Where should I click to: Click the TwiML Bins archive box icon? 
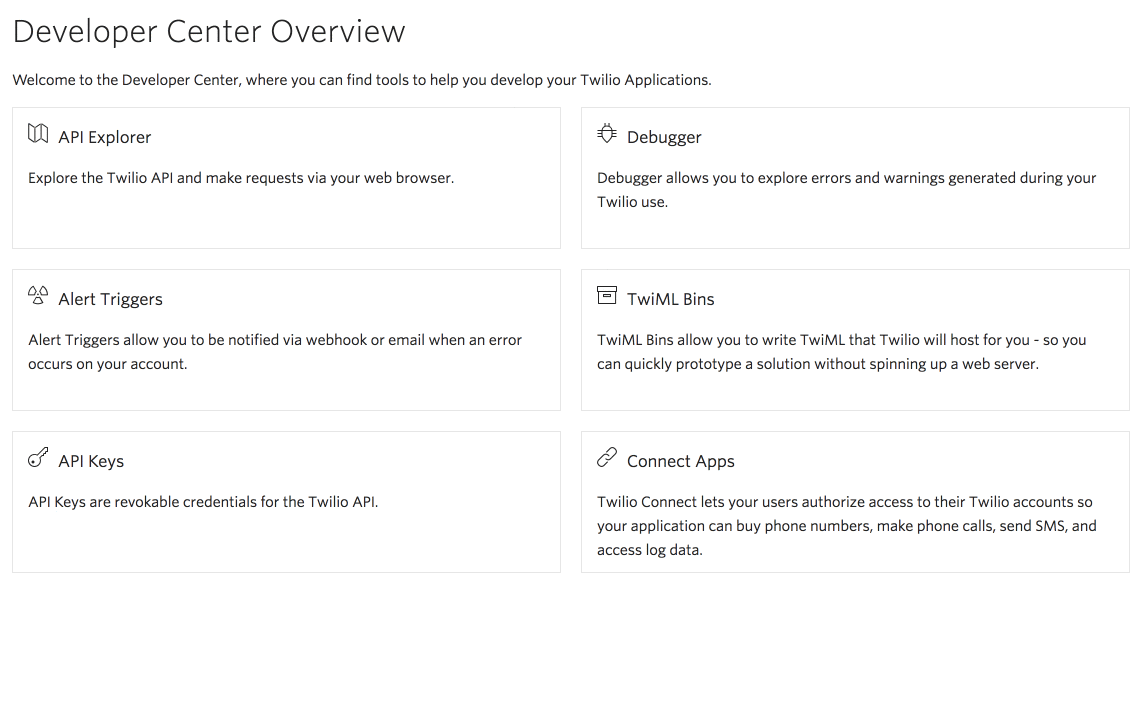click(x=607, y=295)
